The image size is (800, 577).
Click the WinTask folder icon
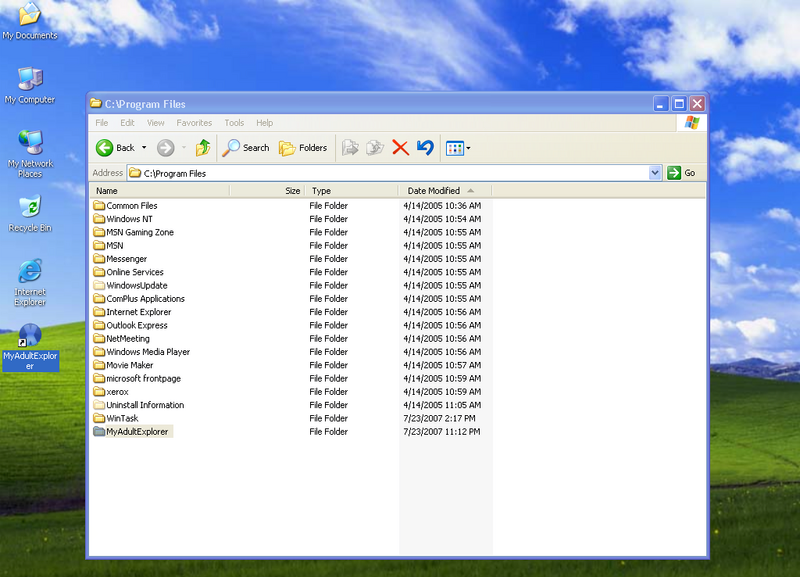(99, 418)
